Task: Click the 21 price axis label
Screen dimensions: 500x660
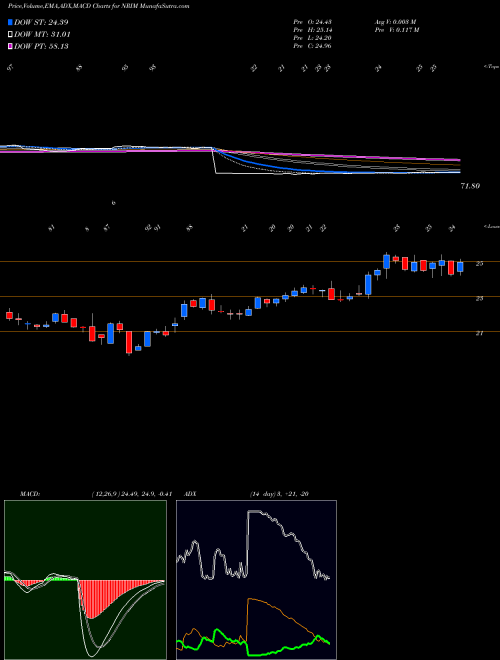Action: 479,333
